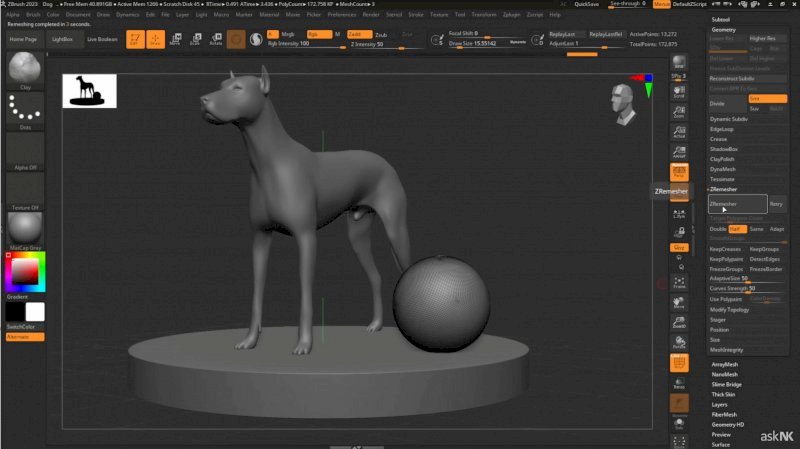Open the Alpha Off selector

(24, 151)
